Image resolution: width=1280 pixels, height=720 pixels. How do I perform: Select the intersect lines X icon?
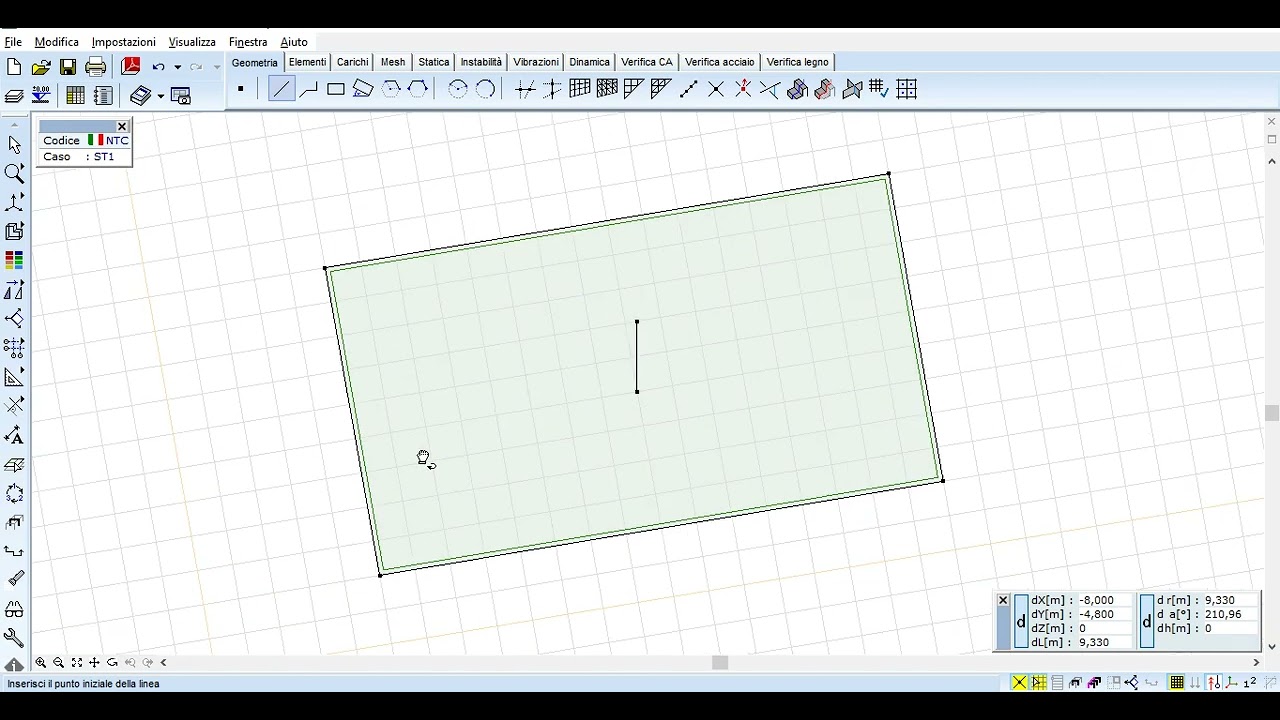[716, 89]
